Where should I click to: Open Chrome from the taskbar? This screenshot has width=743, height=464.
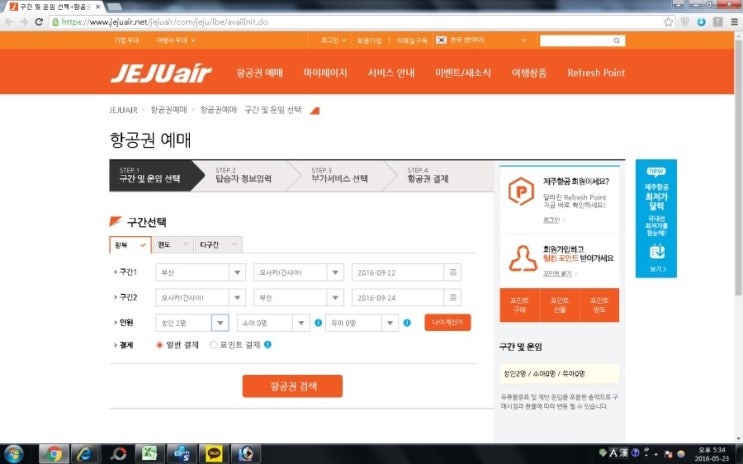[54, 454]
